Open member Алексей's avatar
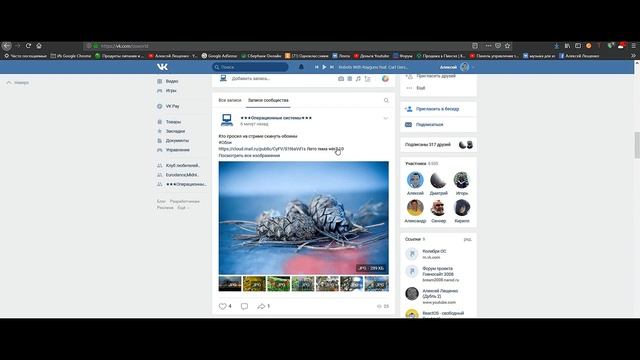Image resolution: width=640 pixels, height=360 pixels. [415, 180]
